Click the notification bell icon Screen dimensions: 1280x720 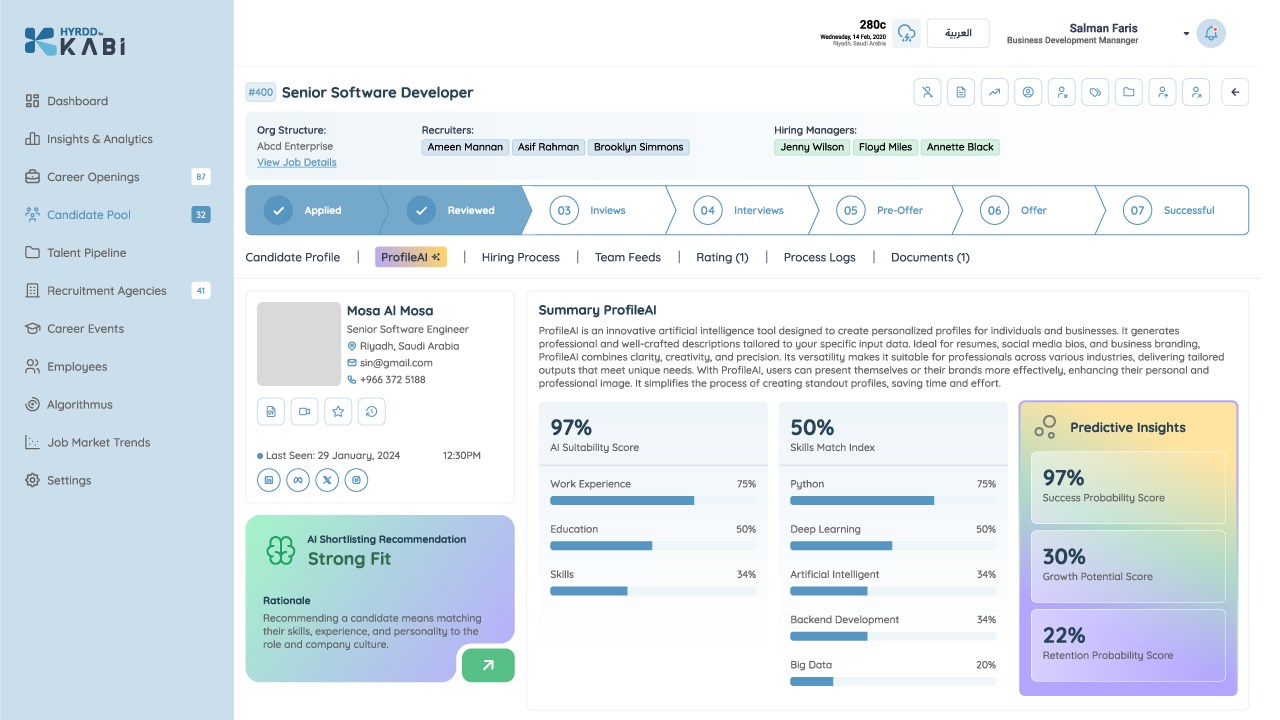(x=1211, y=33)
